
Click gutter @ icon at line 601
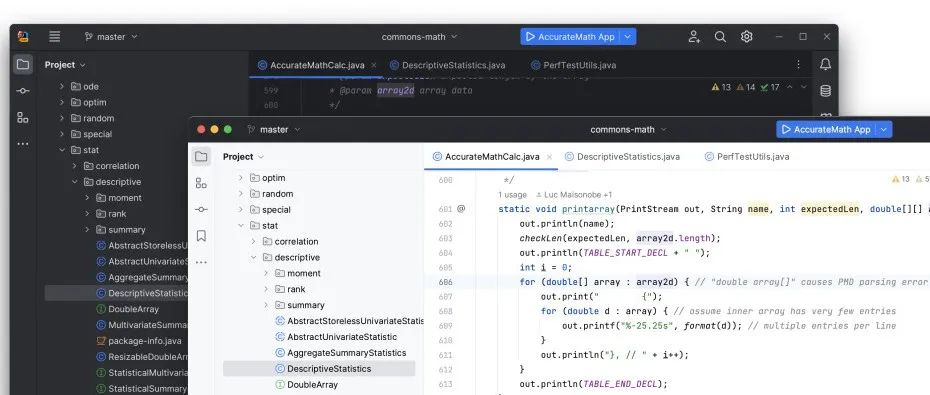tap(461, 209)
